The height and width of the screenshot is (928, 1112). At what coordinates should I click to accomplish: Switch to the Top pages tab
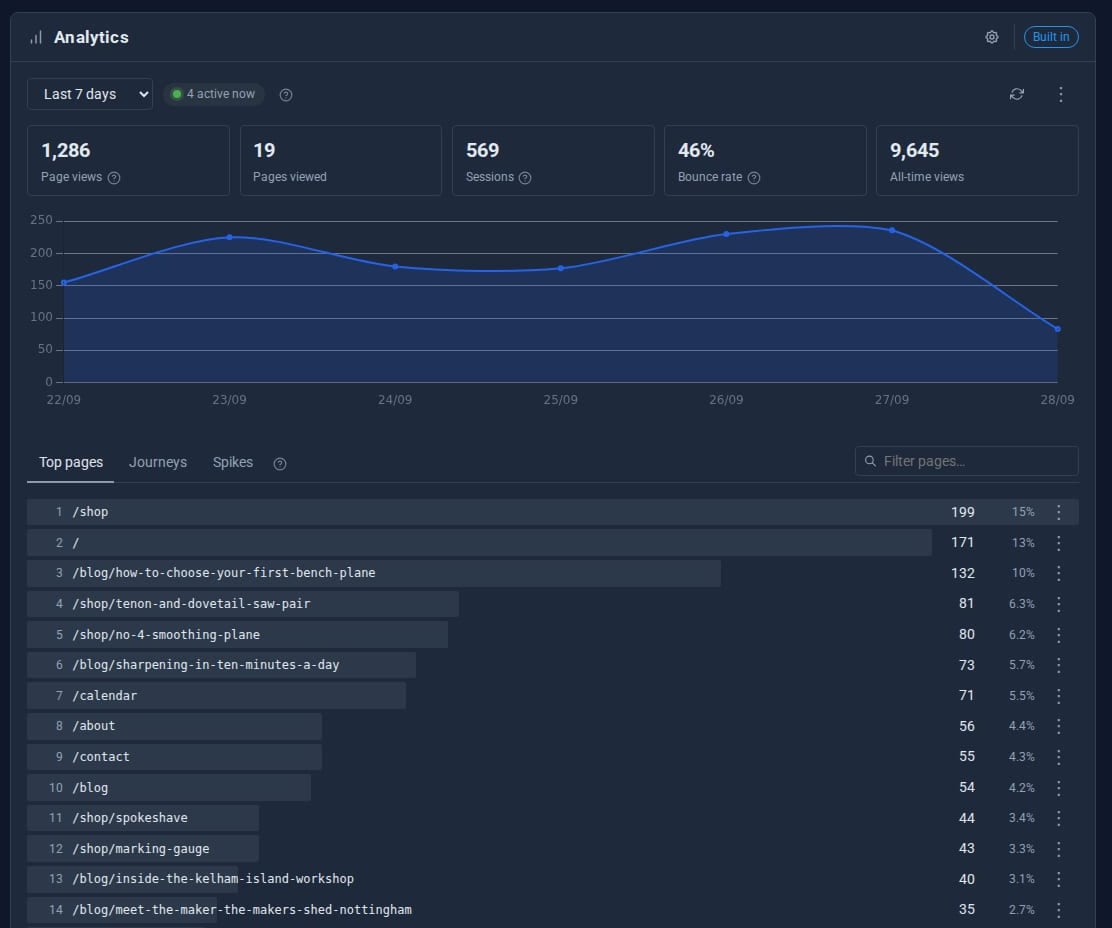[x=71, y=462]
